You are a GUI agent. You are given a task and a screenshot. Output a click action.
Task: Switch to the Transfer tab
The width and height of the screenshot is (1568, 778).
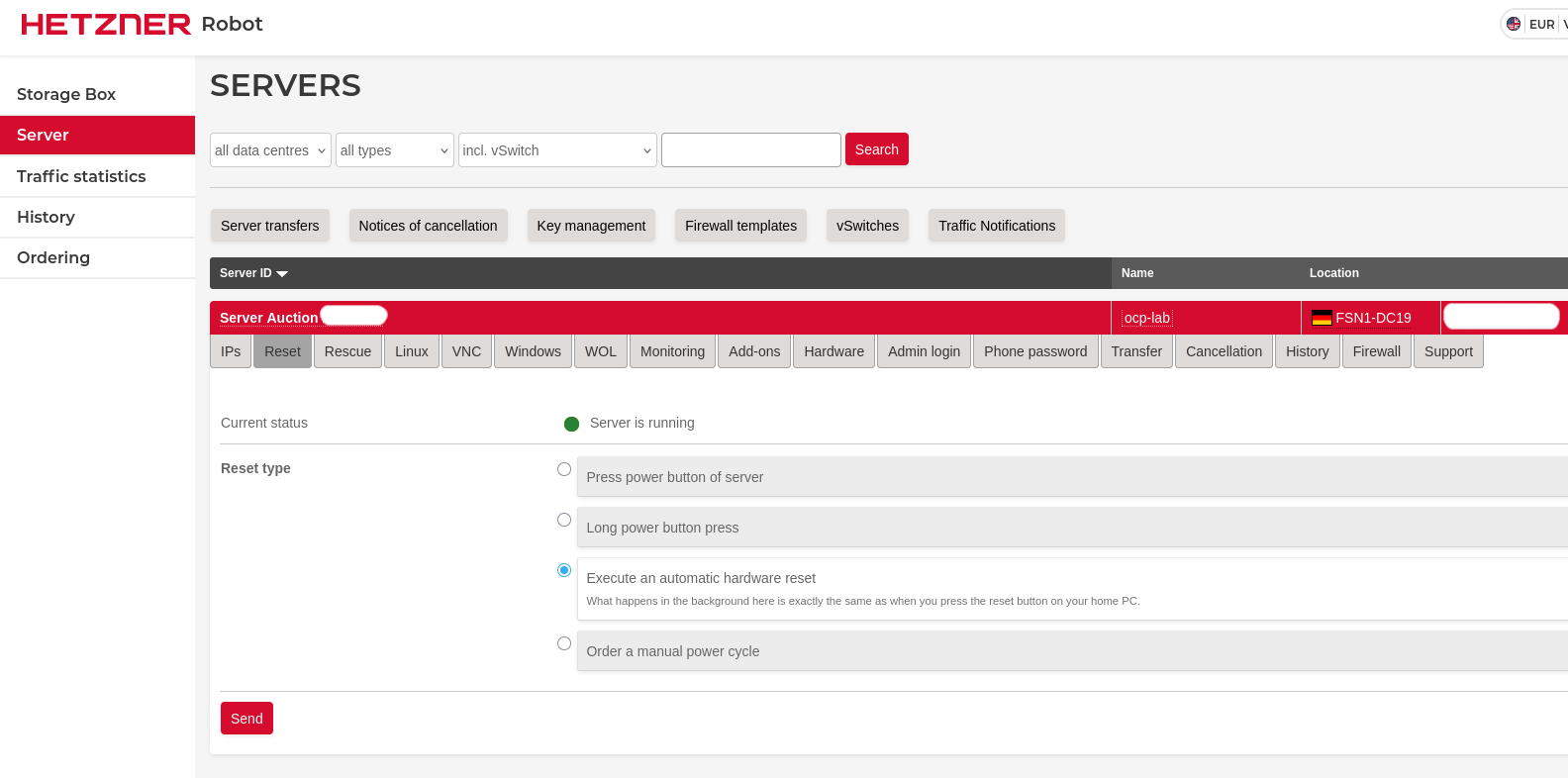[x=1136, y=351]
